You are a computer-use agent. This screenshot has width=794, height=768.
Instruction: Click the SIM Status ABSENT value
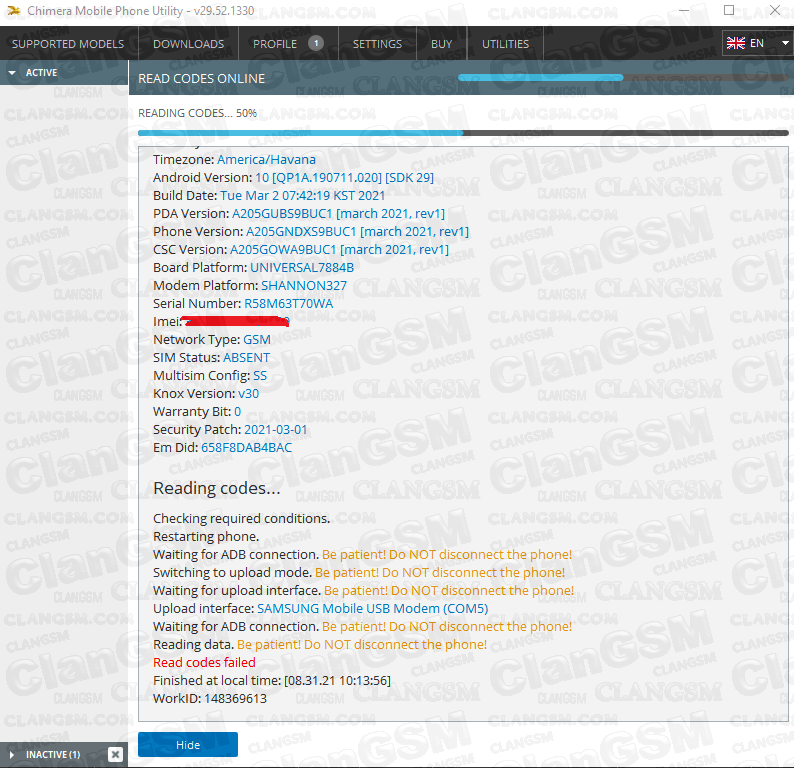pos(247,357)
